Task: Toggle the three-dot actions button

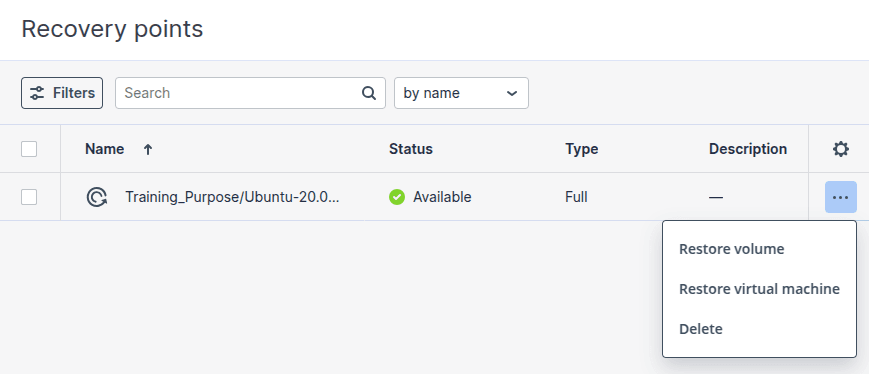Action: click(841, 197)
